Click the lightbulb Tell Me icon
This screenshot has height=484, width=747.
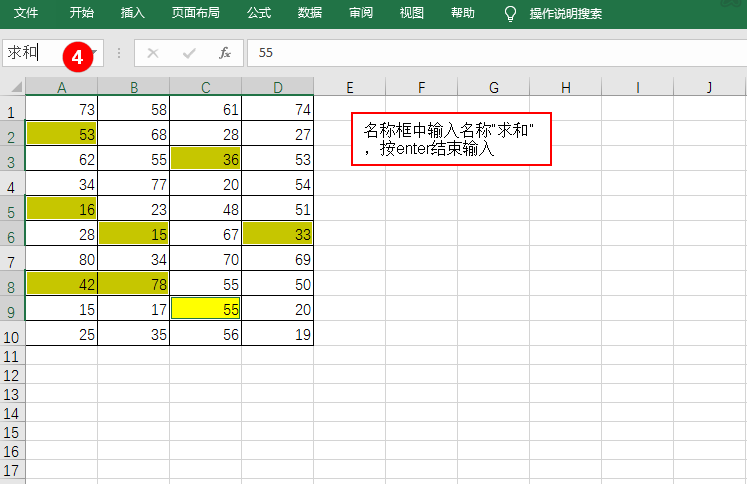click(510, 13)
